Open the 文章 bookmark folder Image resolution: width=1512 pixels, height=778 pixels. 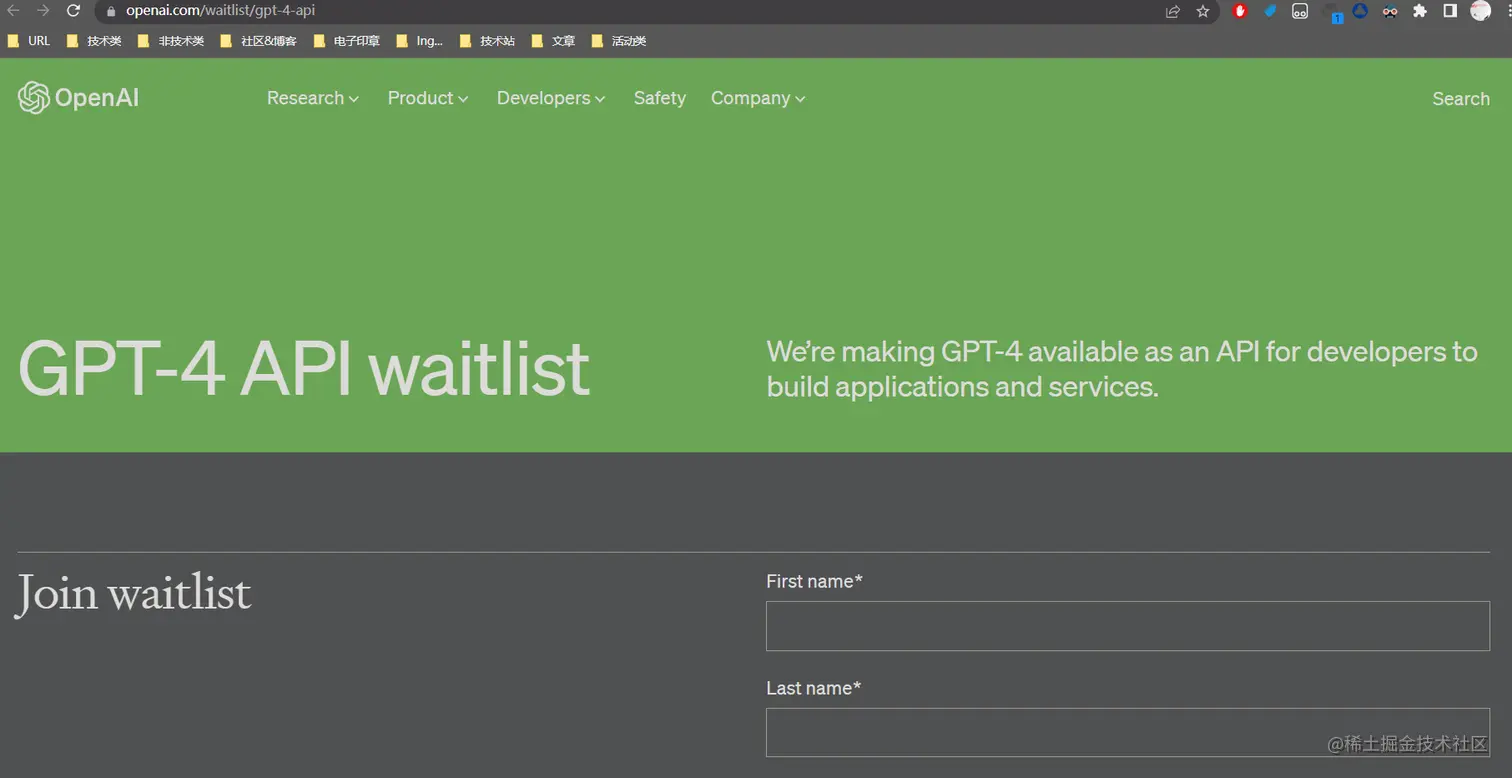pos(553,41)
